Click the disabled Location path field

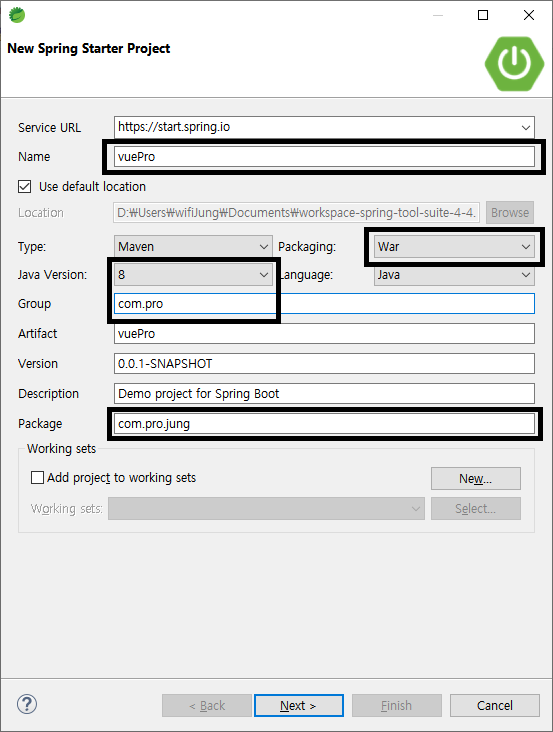(297, 213)
